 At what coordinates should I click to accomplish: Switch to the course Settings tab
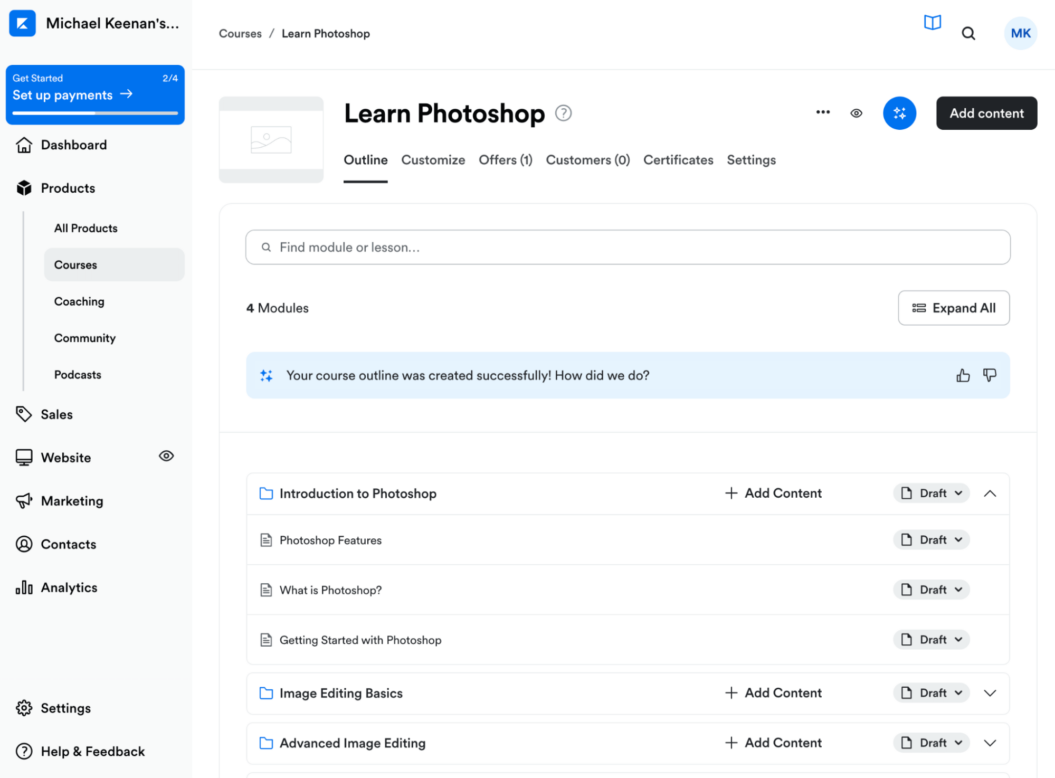click(751, 160)
